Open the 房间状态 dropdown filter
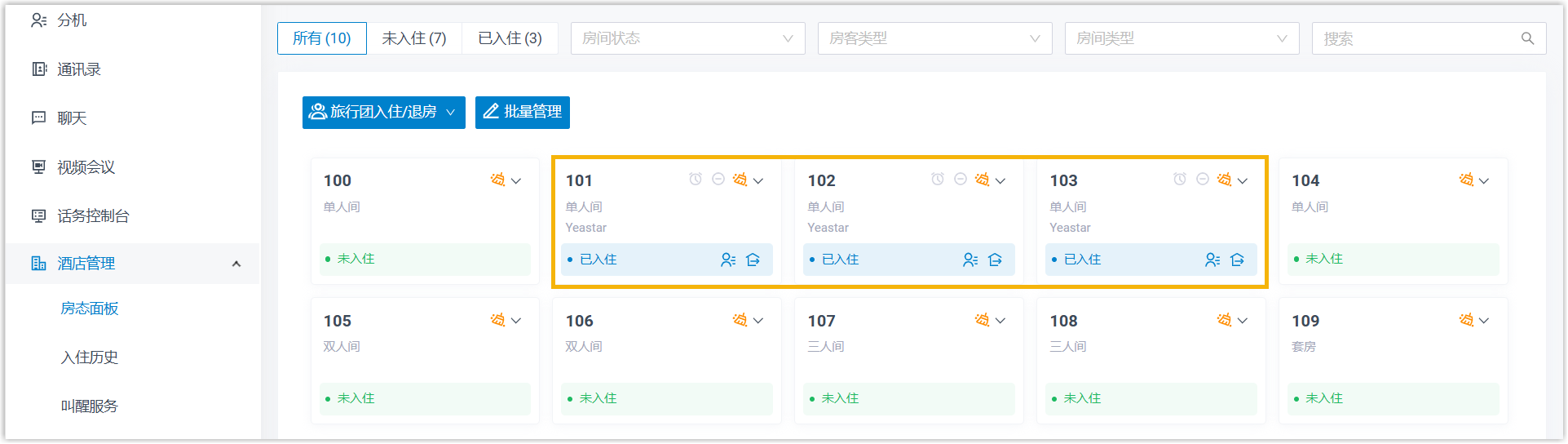1568x444 pixels. click(x=687, y=38)
